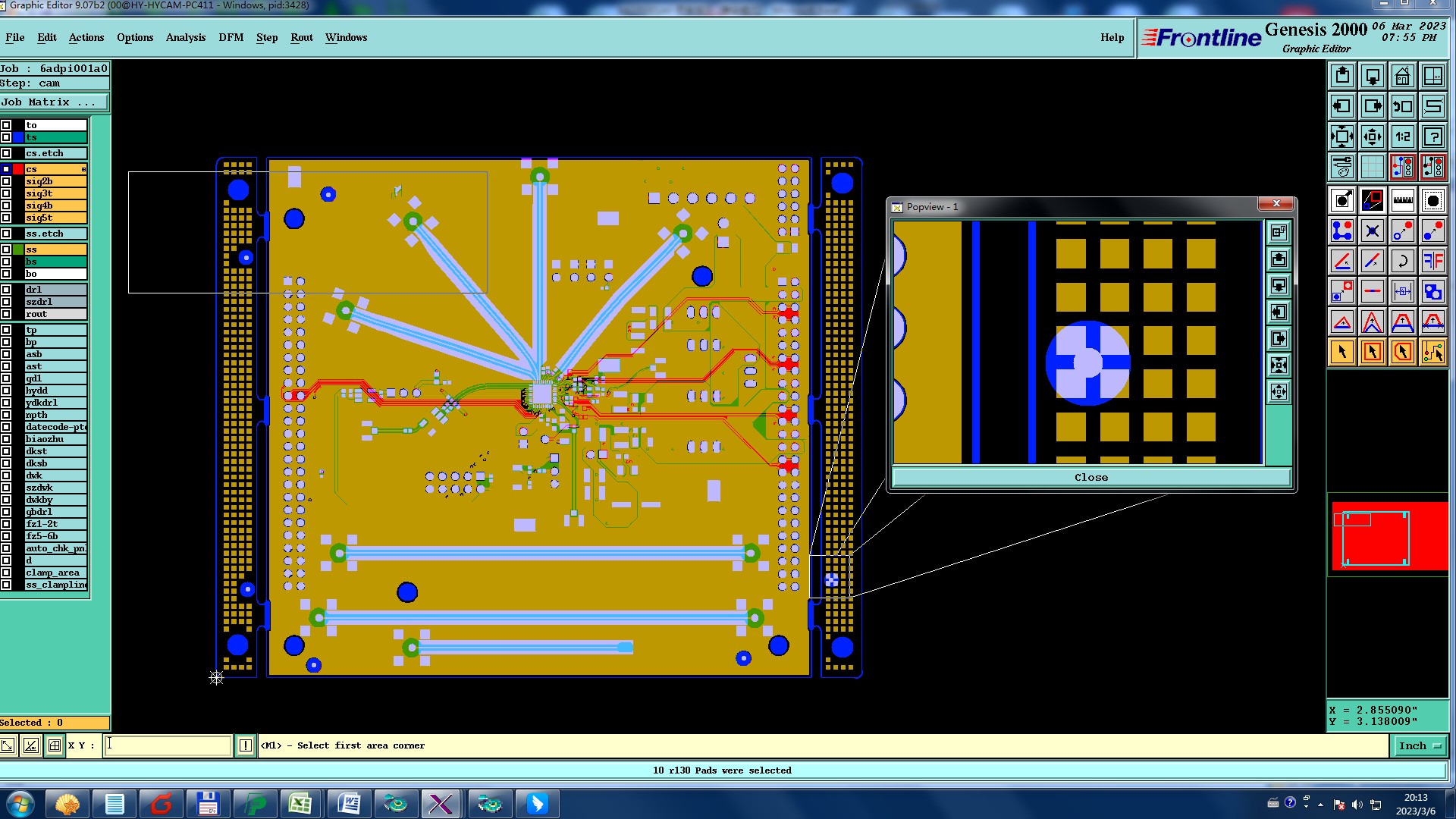The width and height of the screenshot is (1456, 819).
Task: Open the DFM menu
Action: tap(231, 38)
